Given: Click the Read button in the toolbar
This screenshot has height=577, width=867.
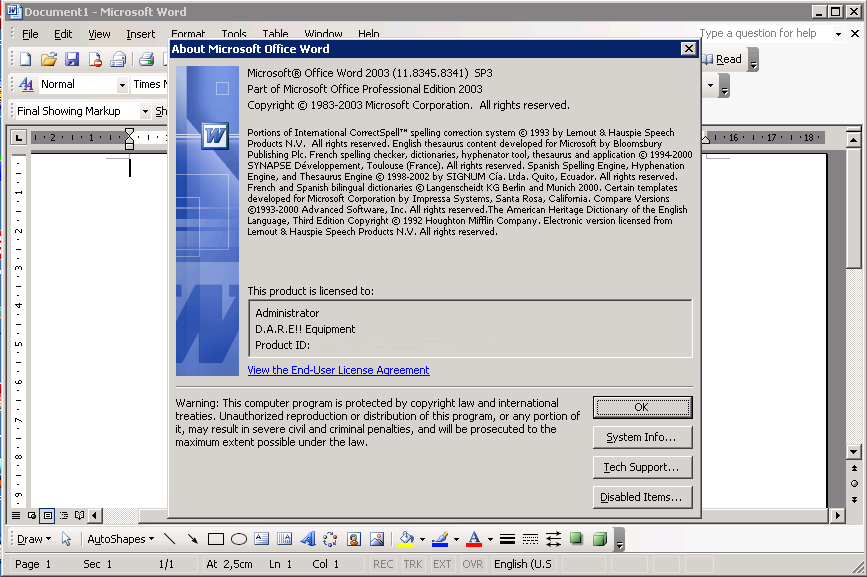Looking at the screenshot, I should pos(723,59).
